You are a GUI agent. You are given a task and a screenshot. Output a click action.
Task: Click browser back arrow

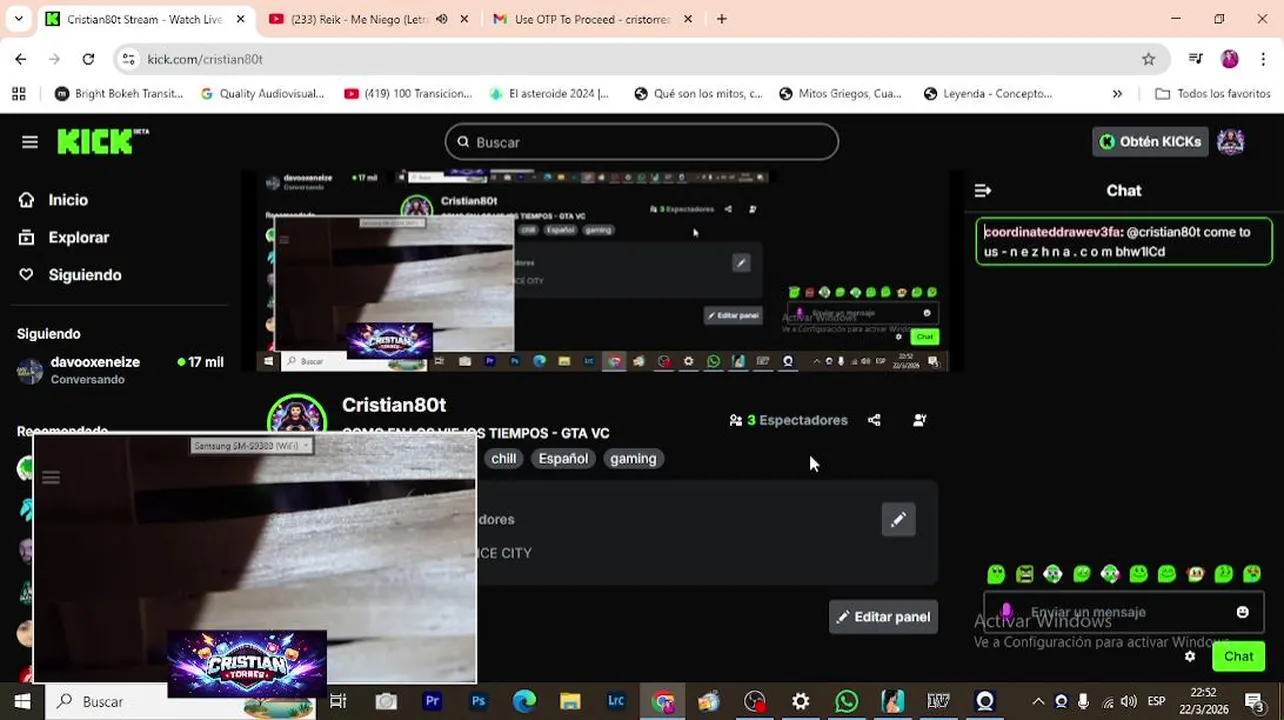pos(21,59)
